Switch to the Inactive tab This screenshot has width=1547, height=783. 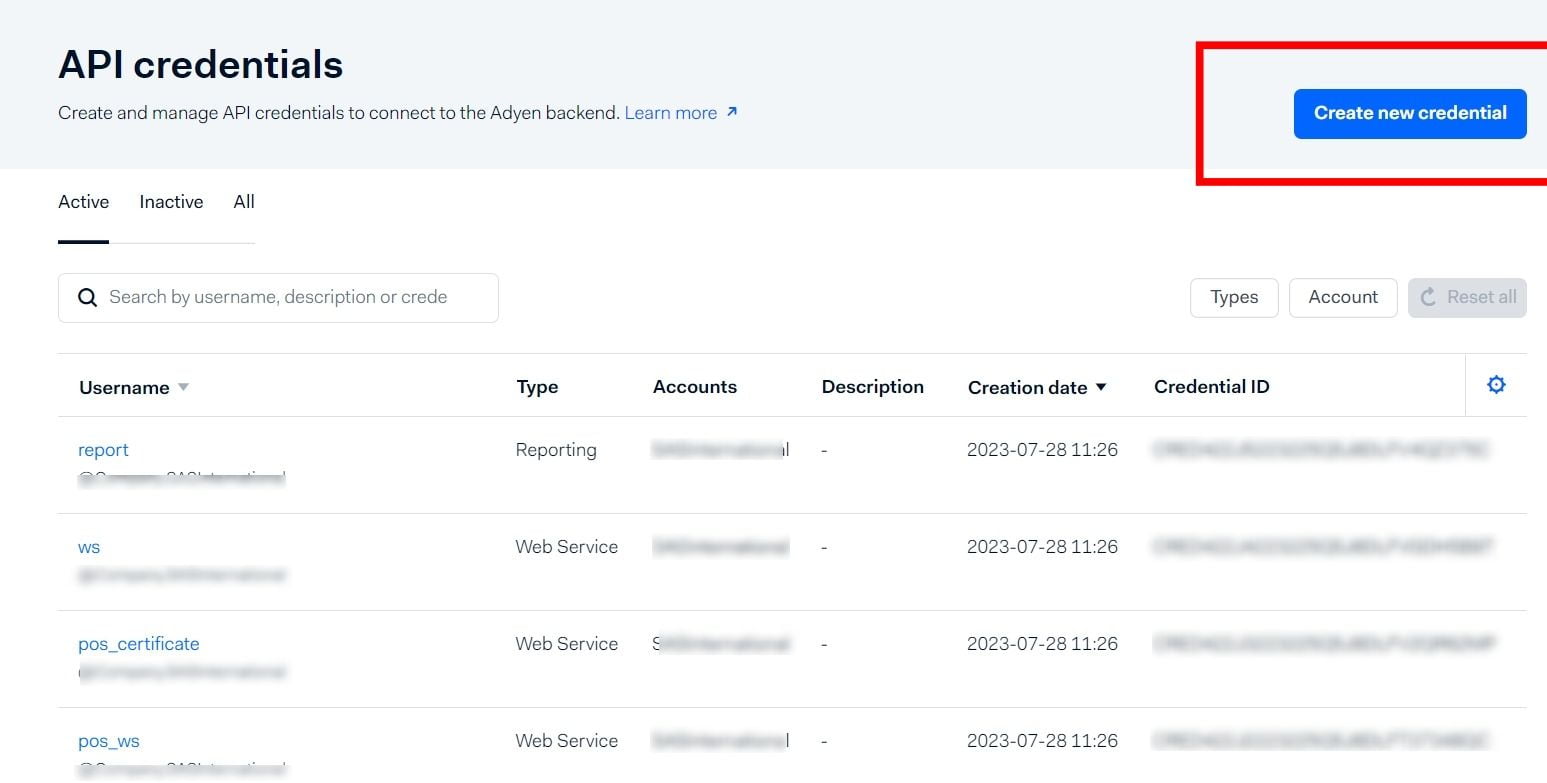(x=170, y=201)
